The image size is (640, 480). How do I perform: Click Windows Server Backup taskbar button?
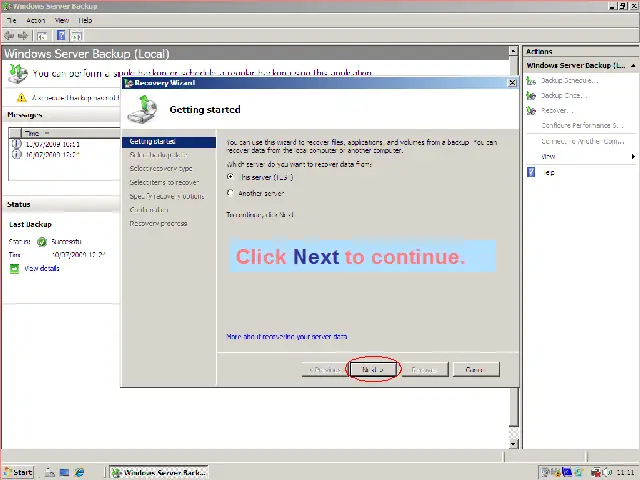tap(159, 472)
